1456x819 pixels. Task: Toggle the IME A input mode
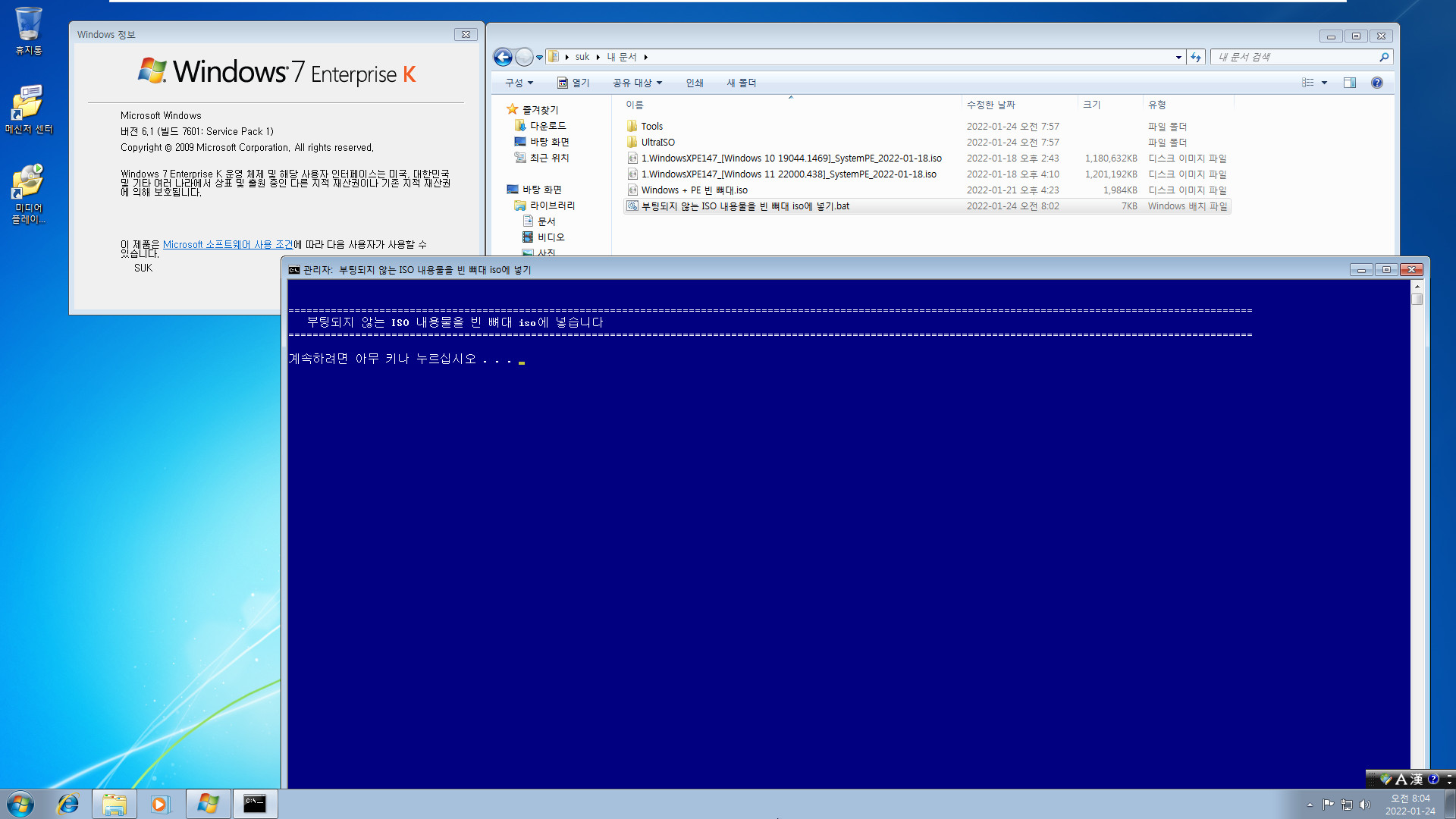(1401, 779)
